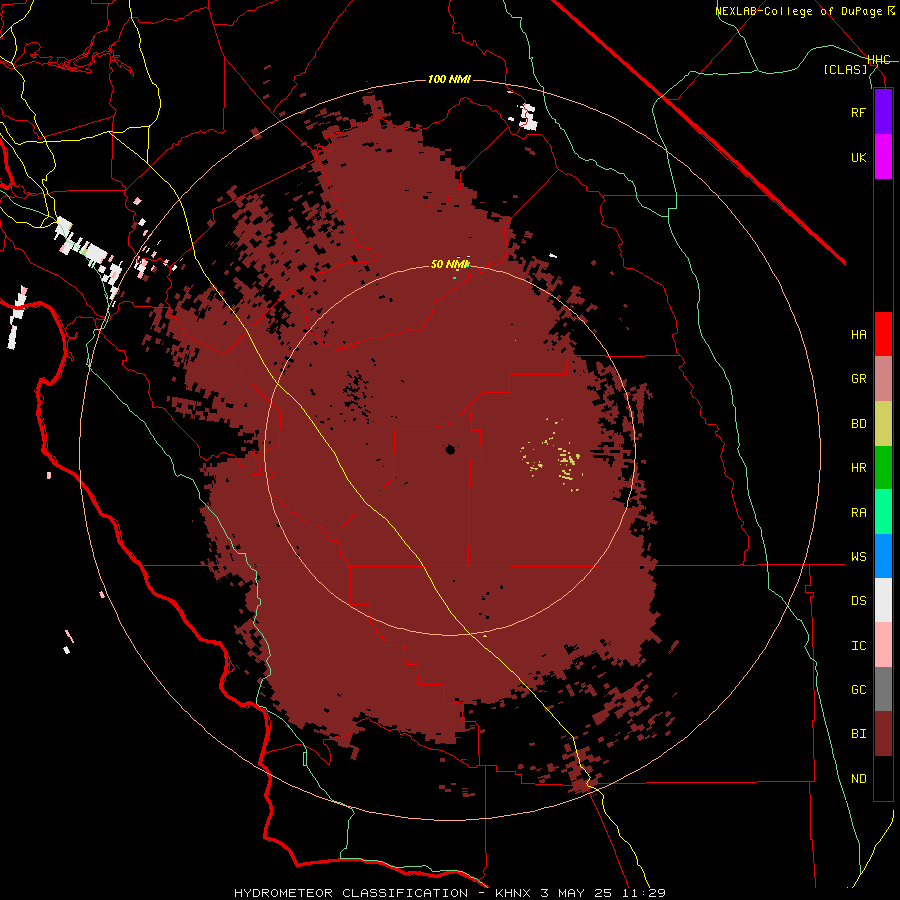900x900 pixels.
Task: Click the RA light green legend swatch
Action: [883, 512]
